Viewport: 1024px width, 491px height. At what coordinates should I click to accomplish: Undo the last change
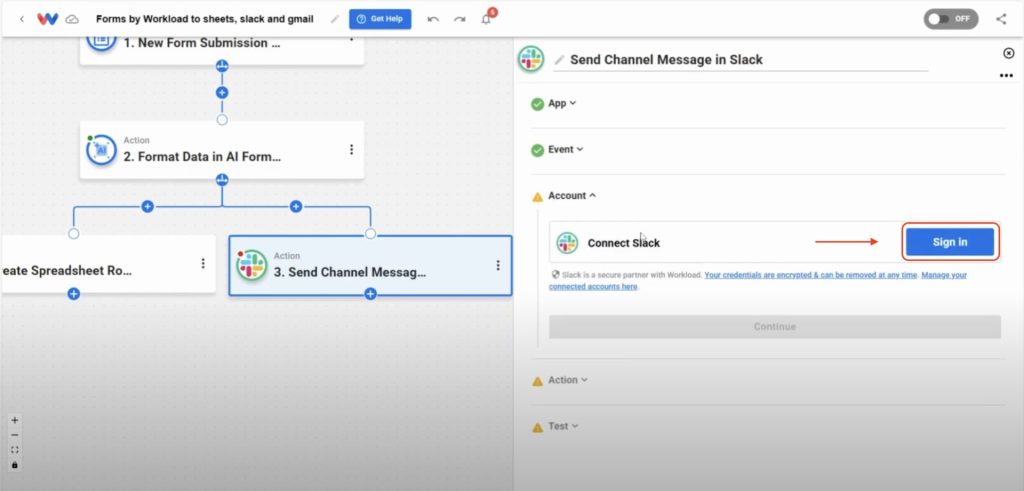click(433, 19)
